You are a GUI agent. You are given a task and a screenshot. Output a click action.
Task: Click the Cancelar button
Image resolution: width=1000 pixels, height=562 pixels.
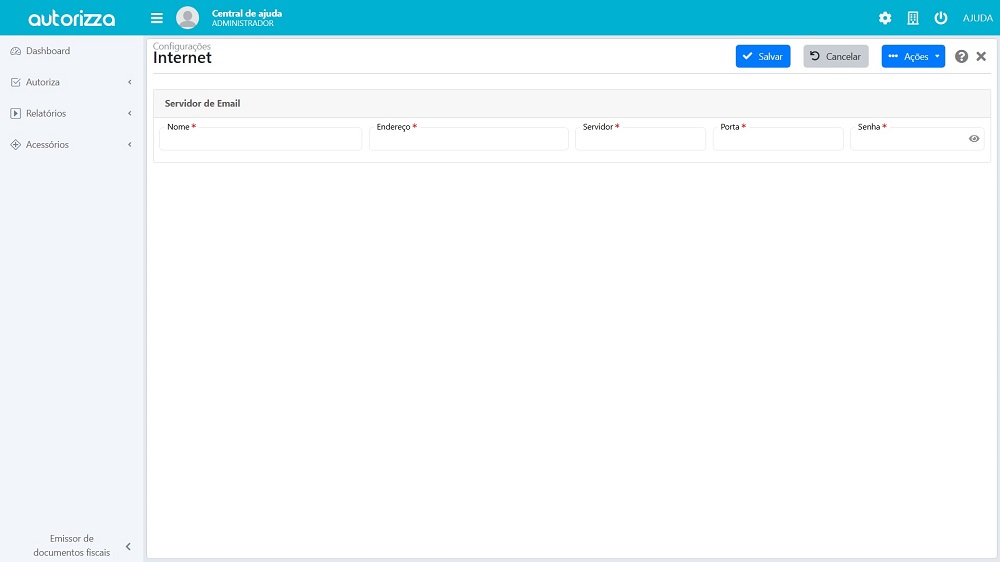[836, 57]
